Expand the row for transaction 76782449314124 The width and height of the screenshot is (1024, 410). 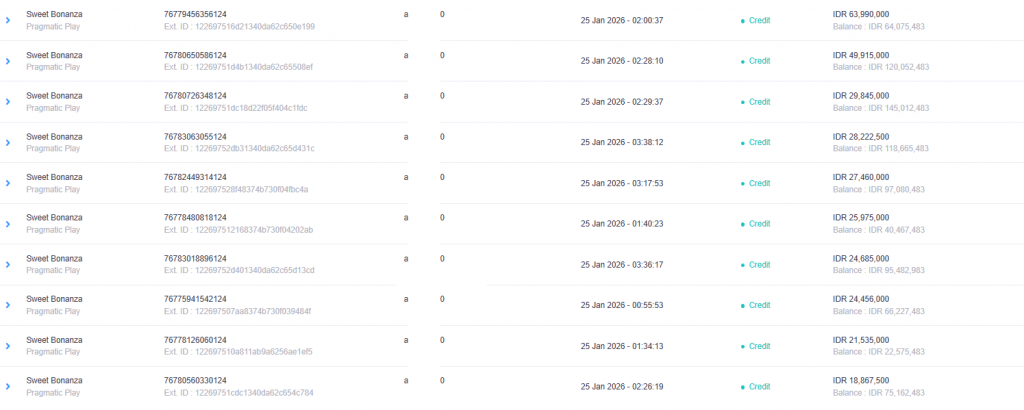(8, 183)
